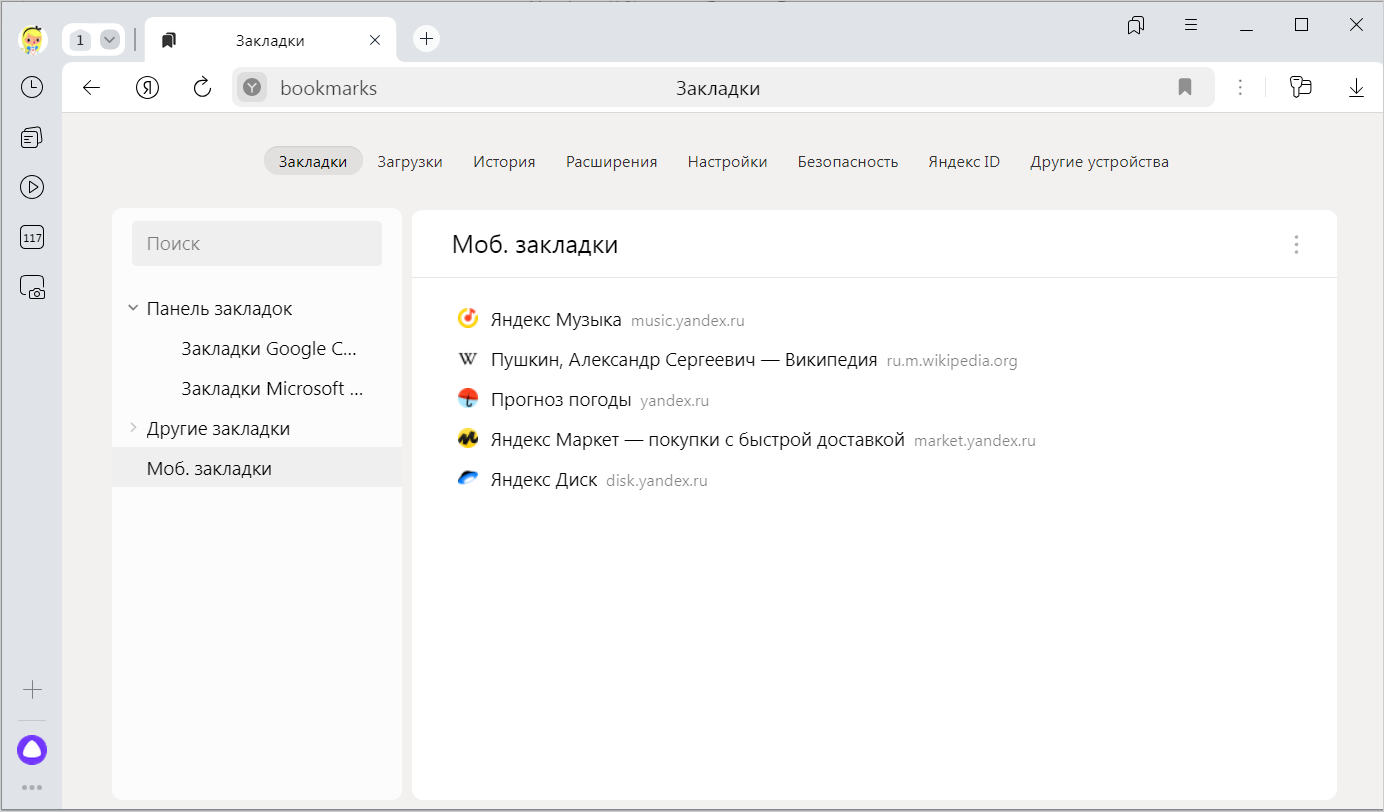The image size is (1384, 812).
Task: Switch to the Загрузки section
Action: tap(410, 161)
